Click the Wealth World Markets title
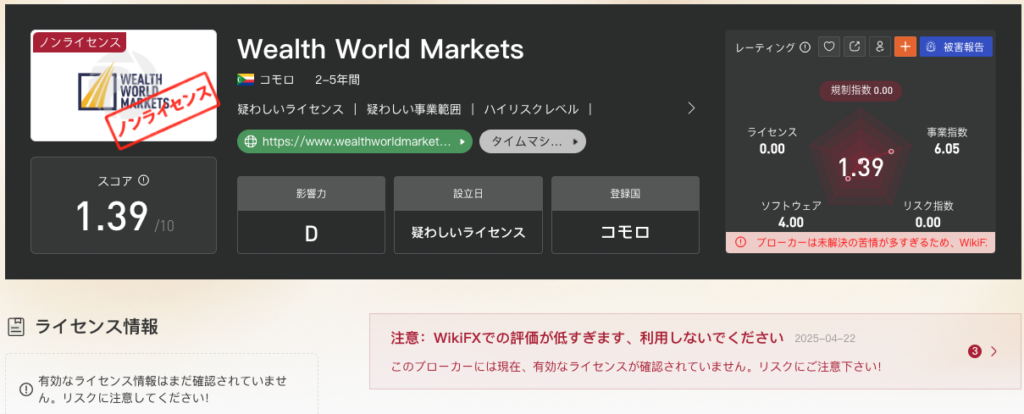The image size is (1024, 414). click(380, 49)
